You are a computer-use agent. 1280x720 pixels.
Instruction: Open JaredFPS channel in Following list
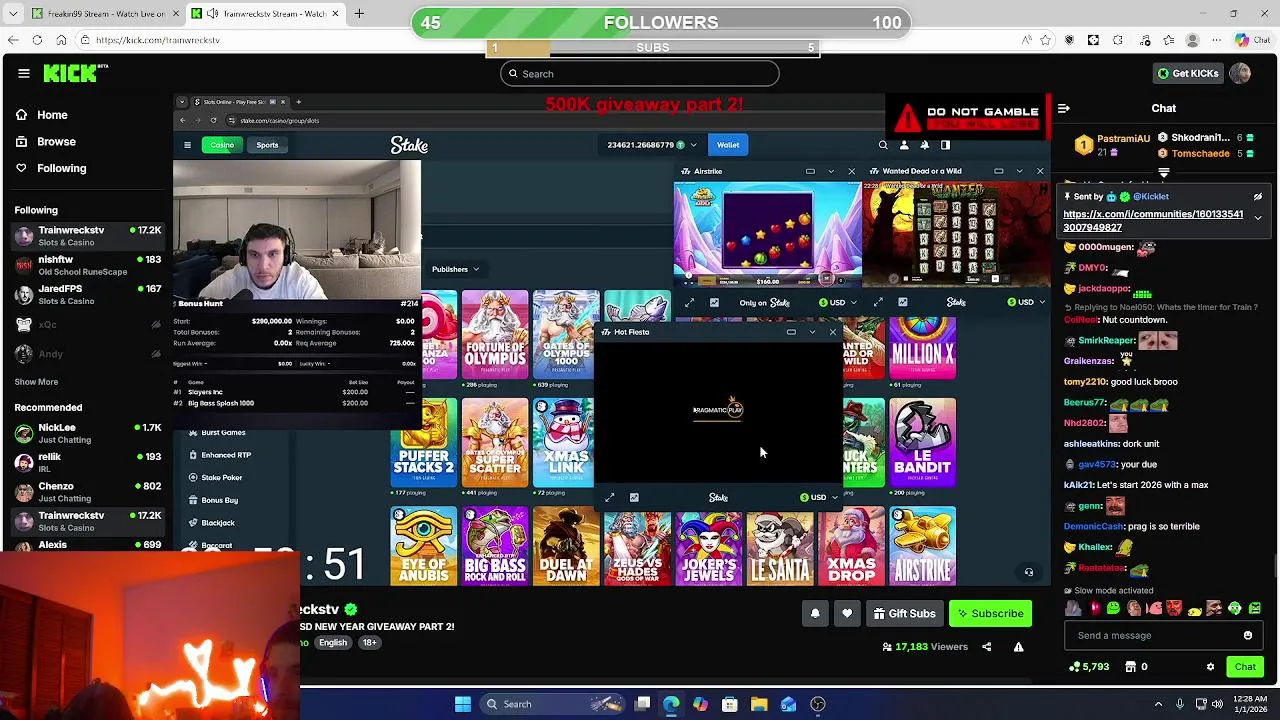(x=87, y=294)
